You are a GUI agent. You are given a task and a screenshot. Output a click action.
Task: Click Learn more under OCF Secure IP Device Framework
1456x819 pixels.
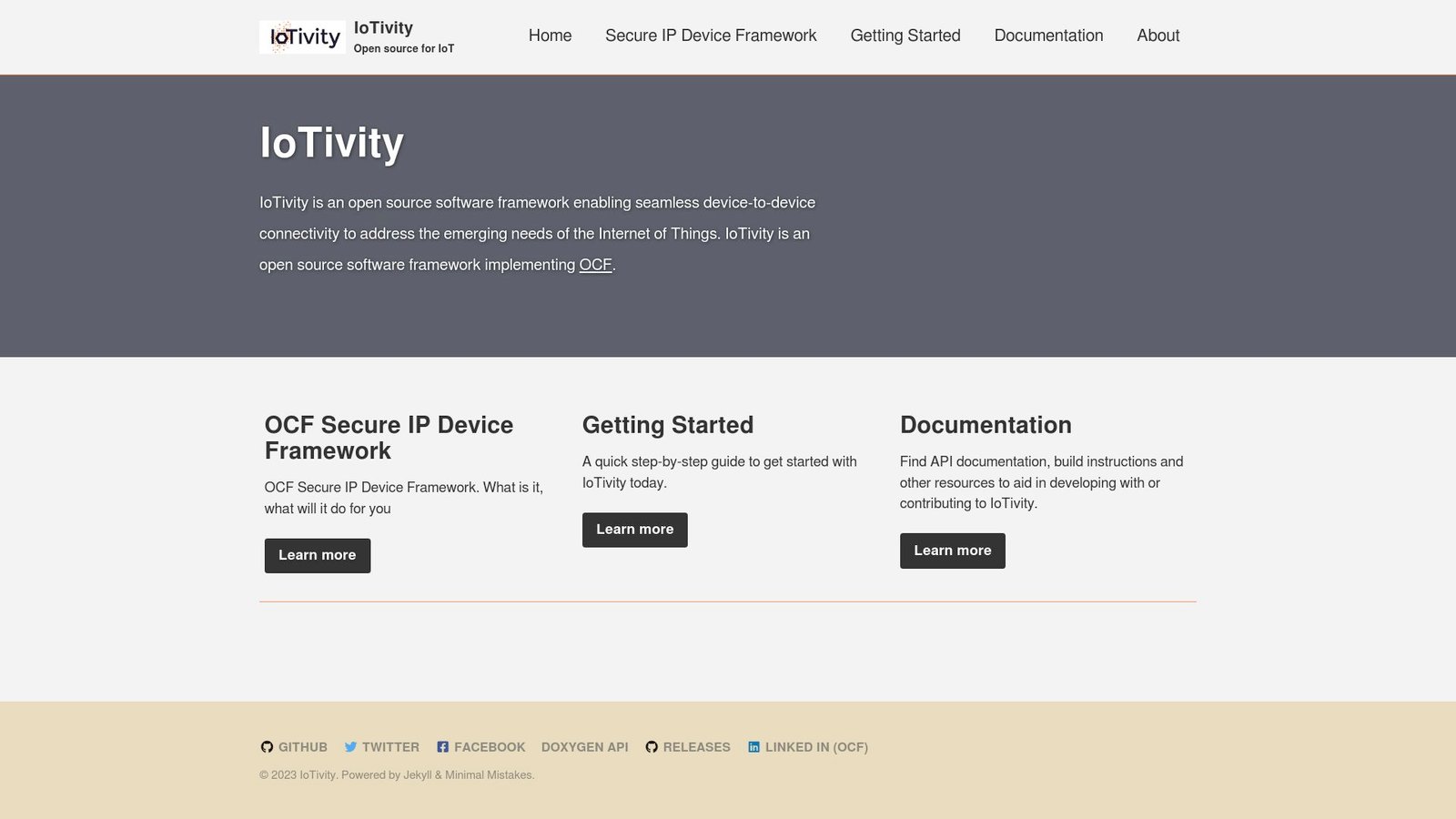317,555
